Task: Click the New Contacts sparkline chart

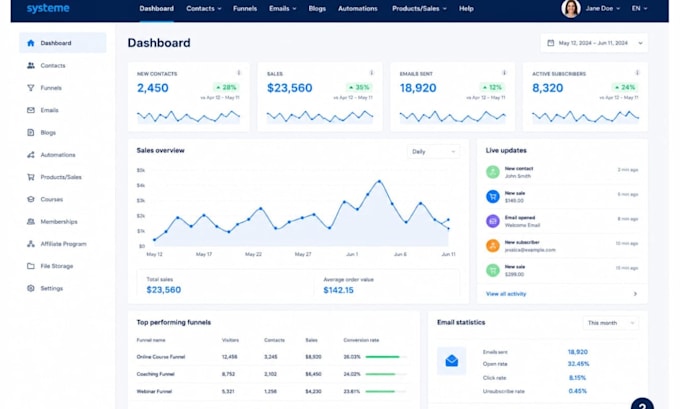Action: (188, 117)
